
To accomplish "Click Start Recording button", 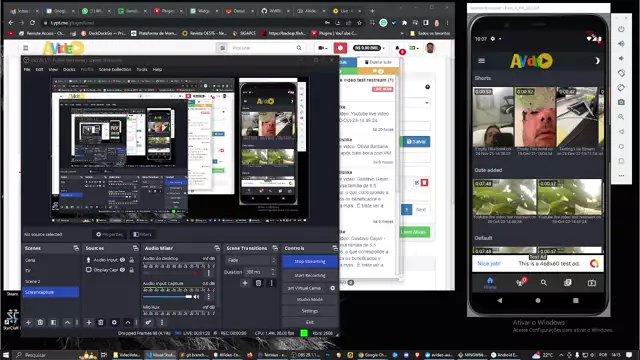I will pos(310,276).
